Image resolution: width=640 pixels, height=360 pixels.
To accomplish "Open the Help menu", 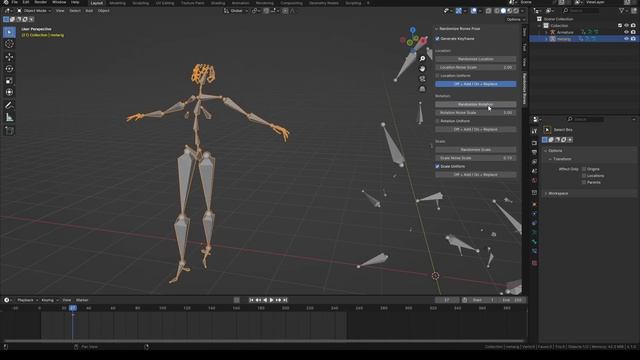I will tap(75, 2).
